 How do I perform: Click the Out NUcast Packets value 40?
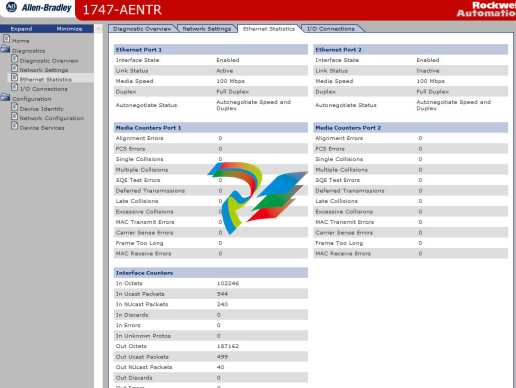220,367
